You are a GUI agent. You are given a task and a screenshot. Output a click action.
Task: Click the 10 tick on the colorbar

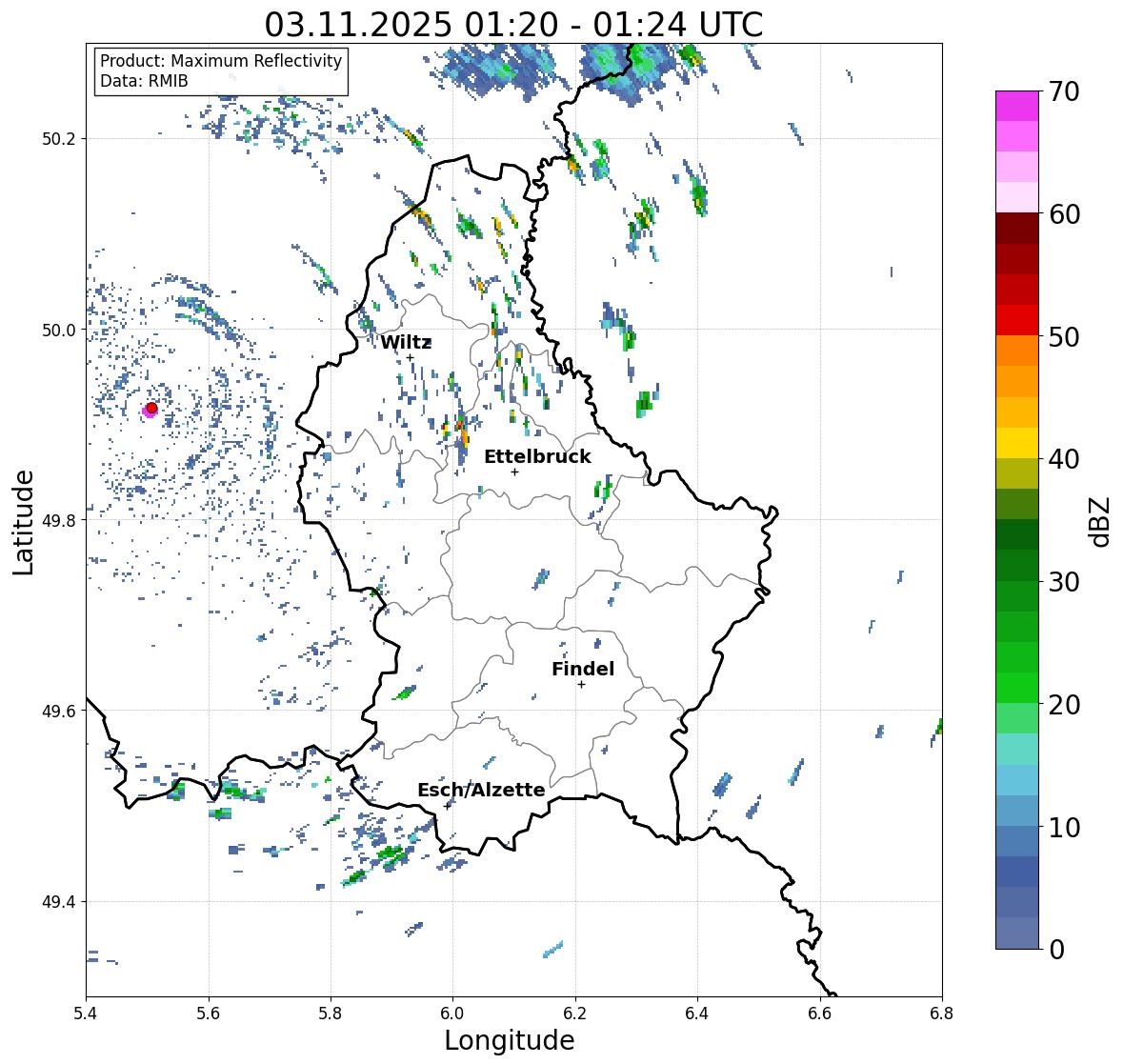coord(1064,827)
